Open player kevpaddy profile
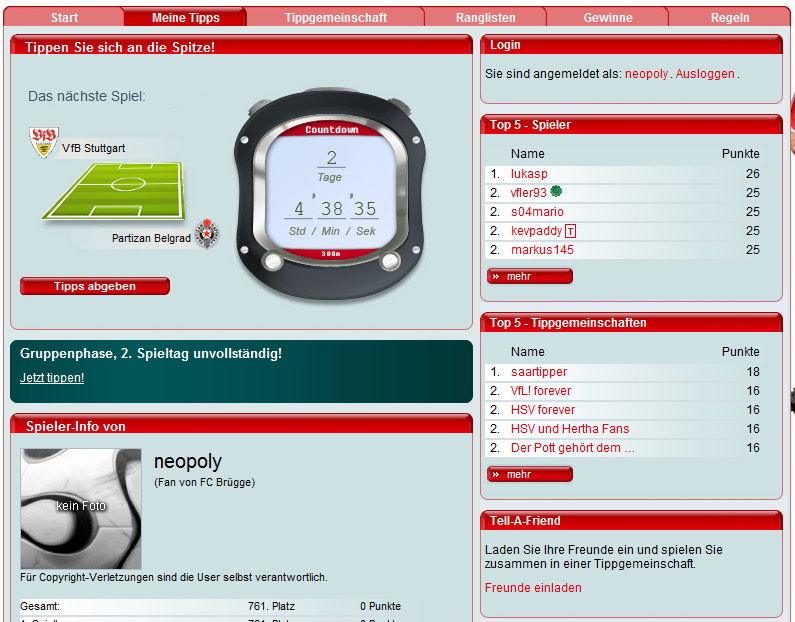Screen dimensions: 795x622 (536, 231)
